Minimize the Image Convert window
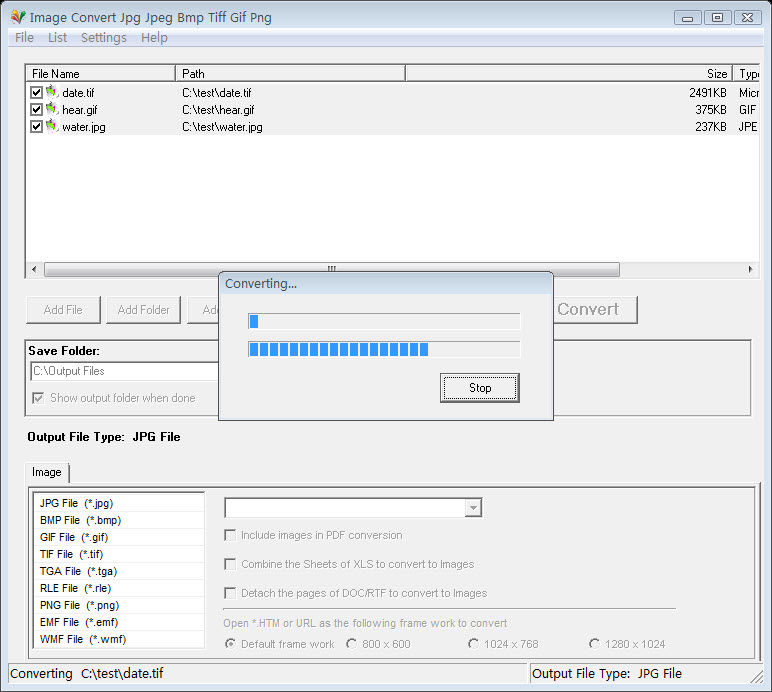Viewport: 772px width, 692px height. click(x=687, y=18)
